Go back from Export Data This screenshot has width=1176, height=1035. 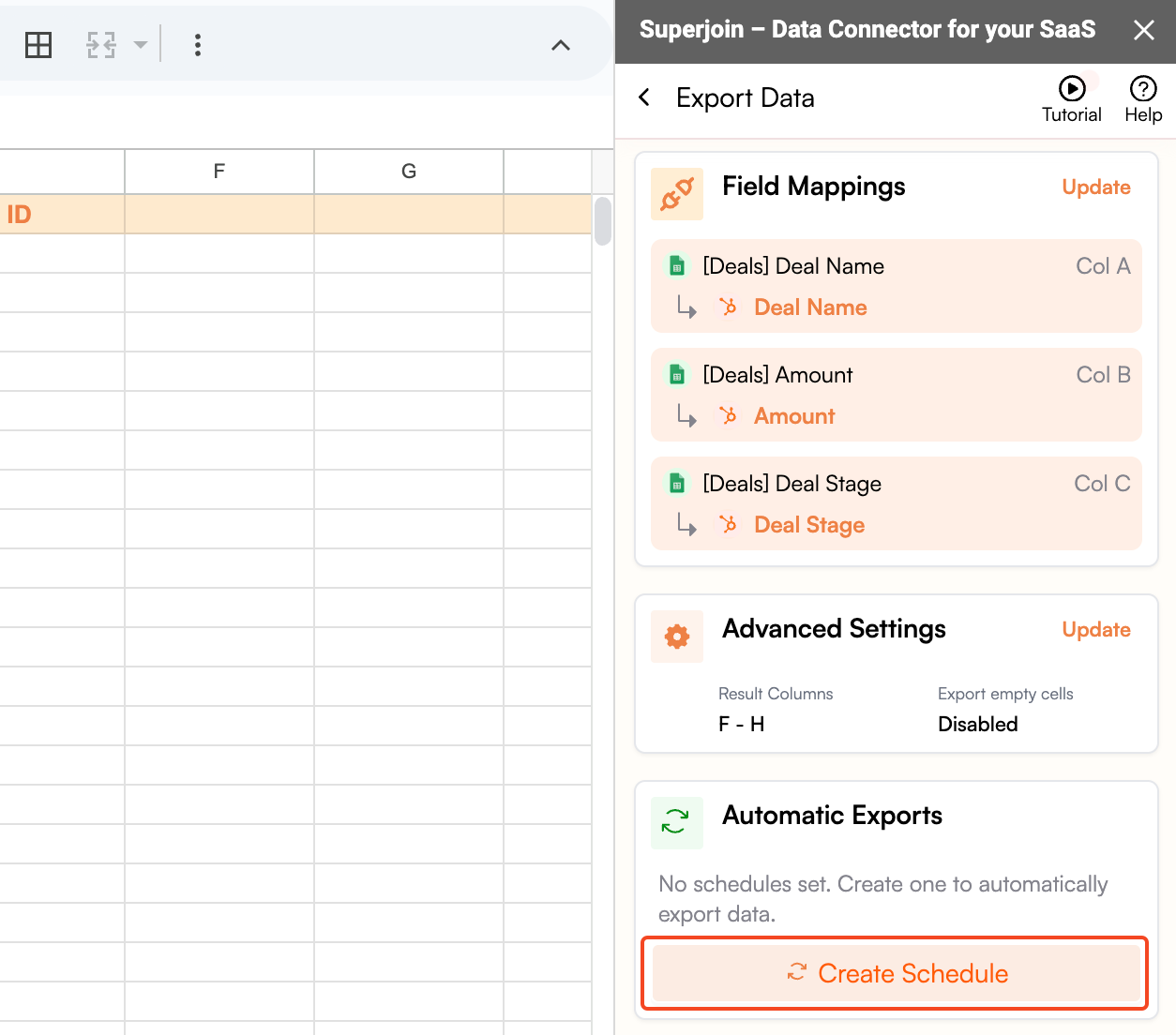[x=644, y=97]
